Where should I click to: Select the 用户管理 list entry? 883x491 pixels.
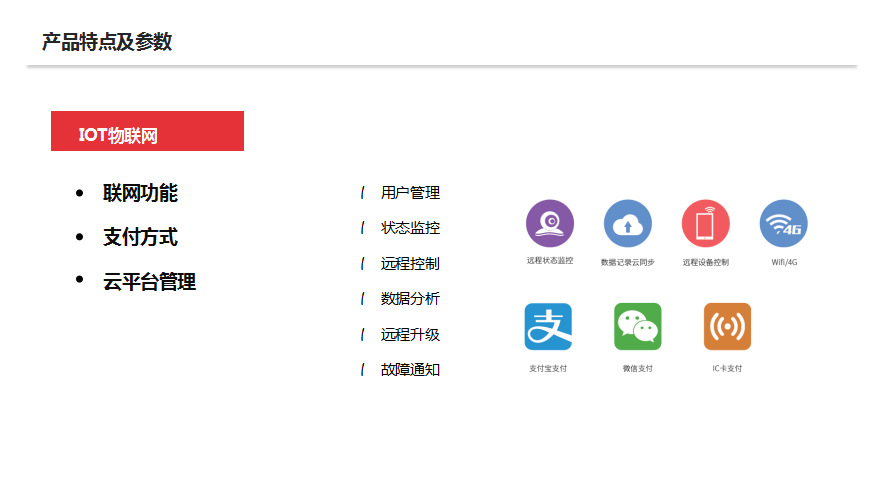click(410, 193)
